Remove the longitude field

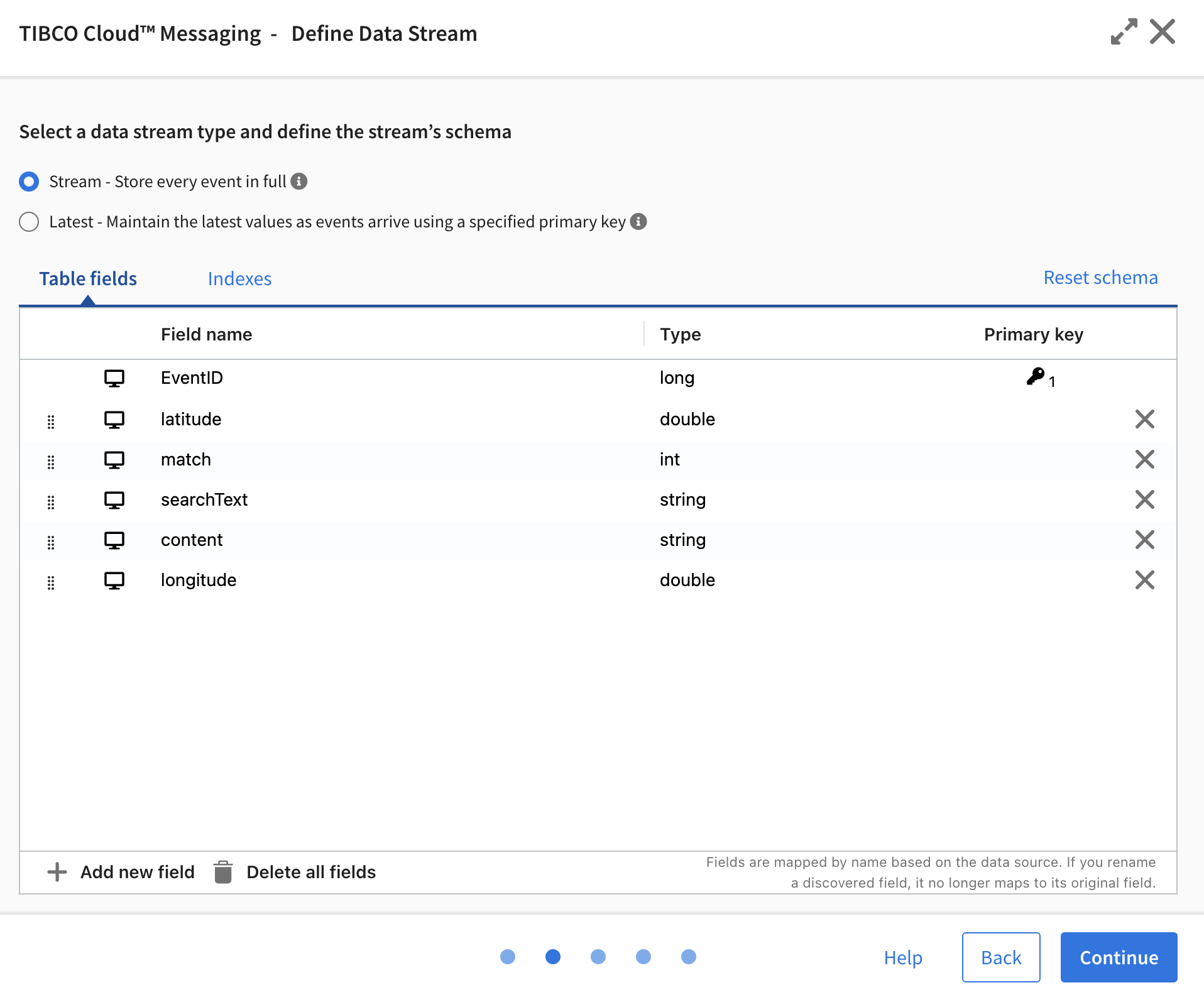[1145, 580]
